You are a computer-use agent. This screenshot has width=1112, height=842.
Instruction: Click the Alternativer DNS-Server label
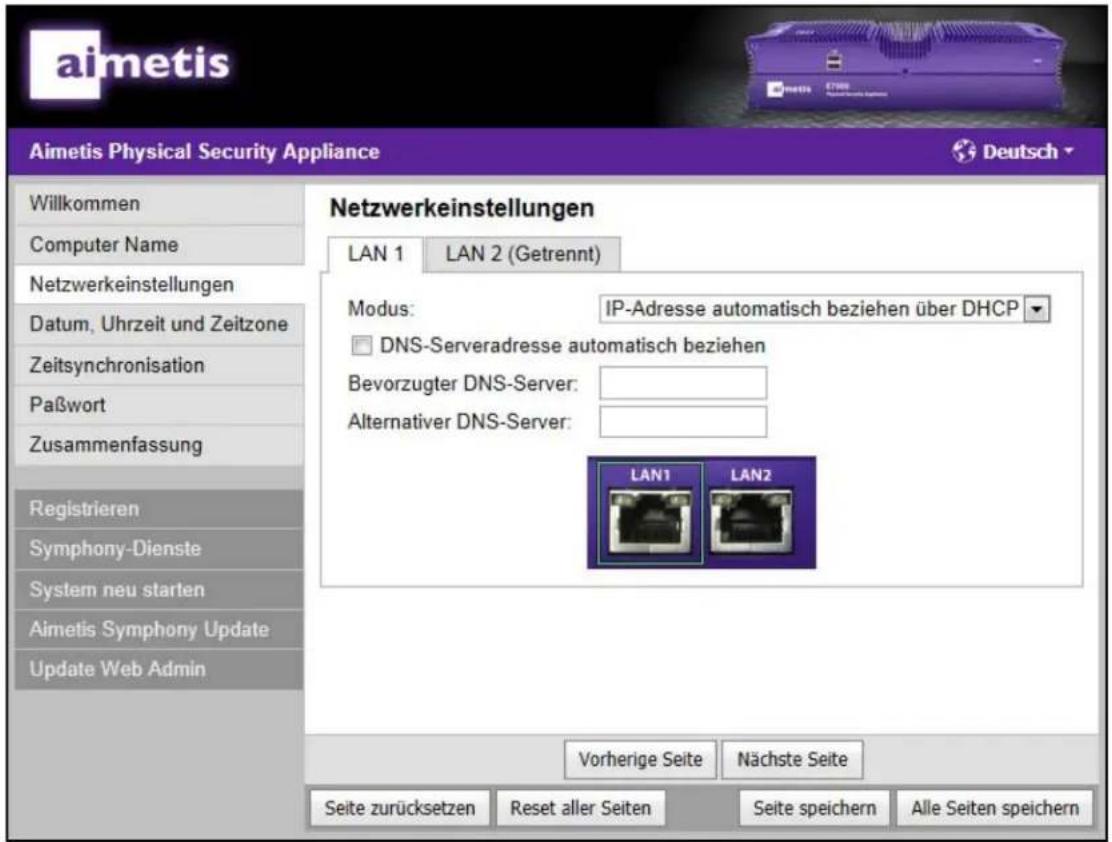coord(460,422)
